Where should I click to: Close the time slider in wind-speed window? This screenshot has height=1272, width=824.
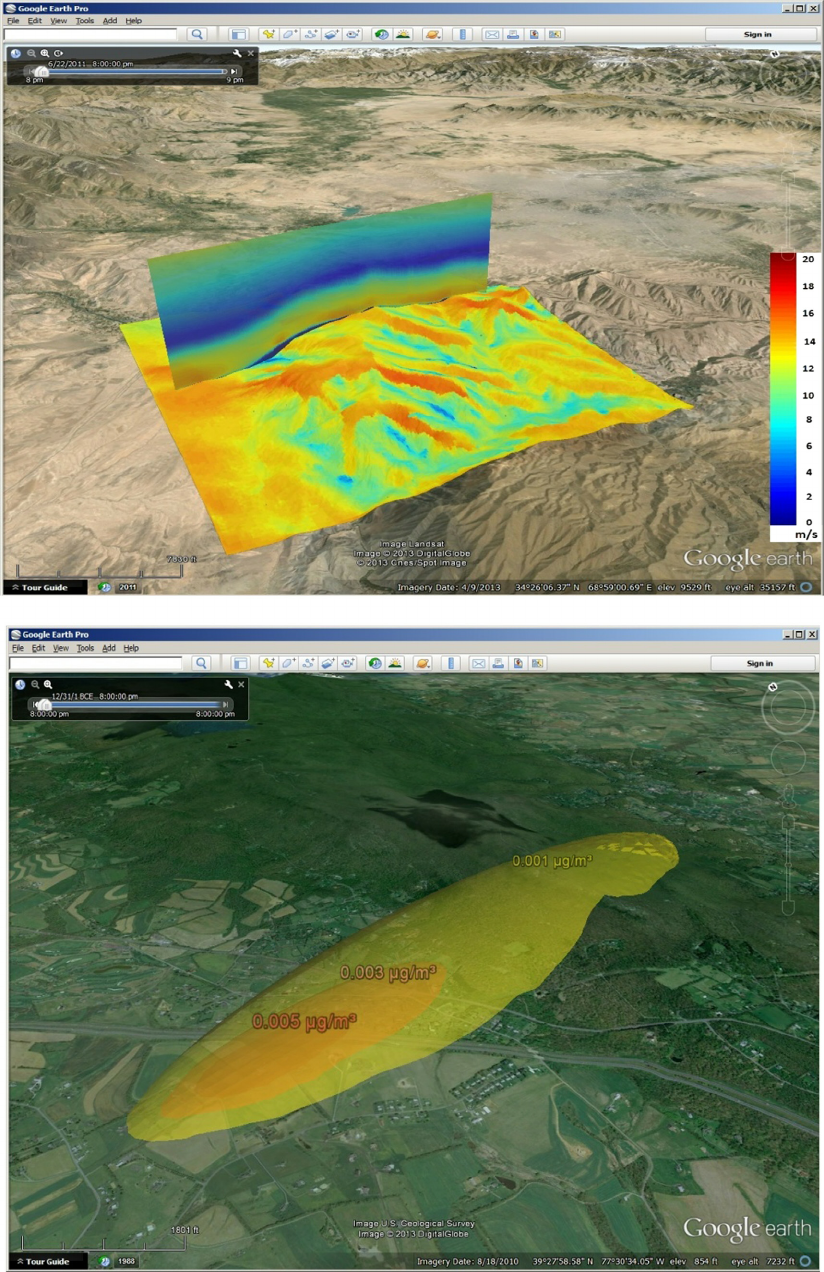[251, 53]
